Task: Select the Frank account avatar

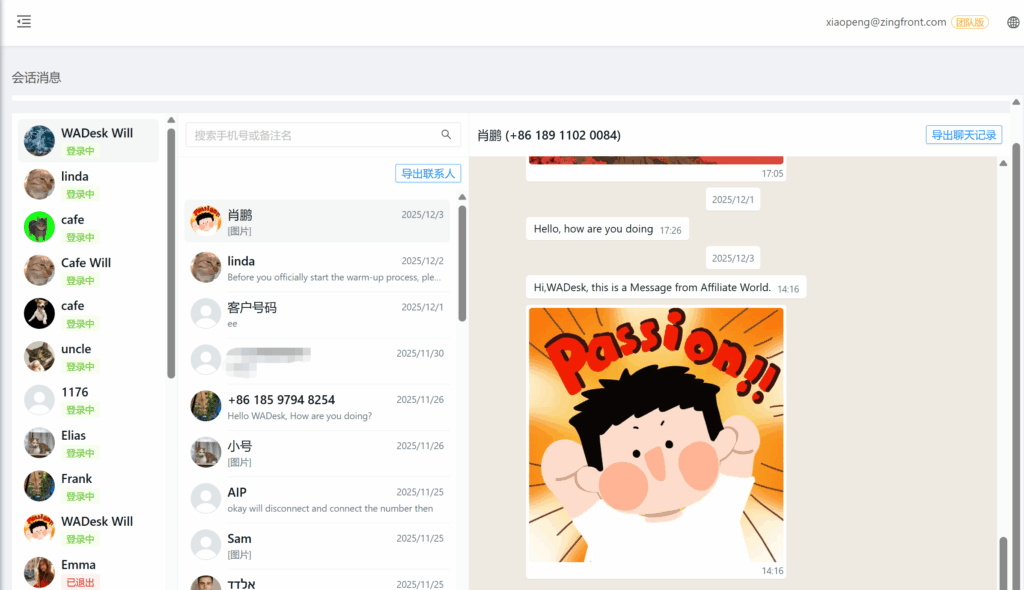Action: 39,486
